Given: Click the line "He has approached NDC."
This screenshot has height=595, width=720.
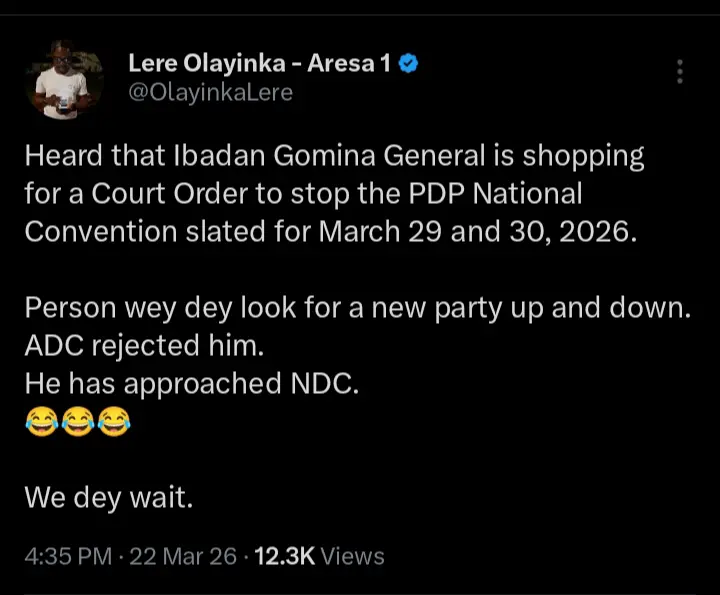Looking at the screenshot, I should point(190,383).
